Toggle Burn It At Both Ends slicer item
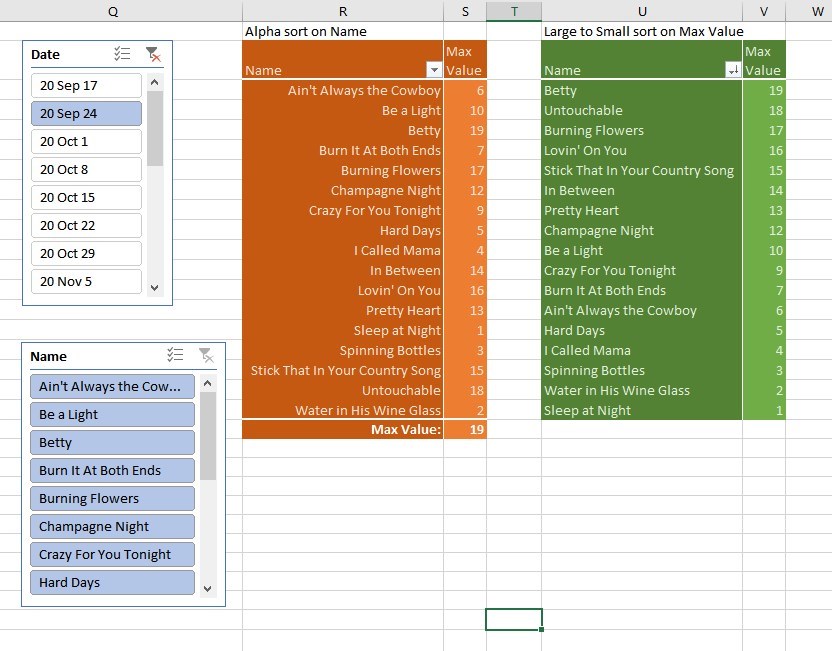This screenshot has height=651, width=832. click(x=112, y=471)
